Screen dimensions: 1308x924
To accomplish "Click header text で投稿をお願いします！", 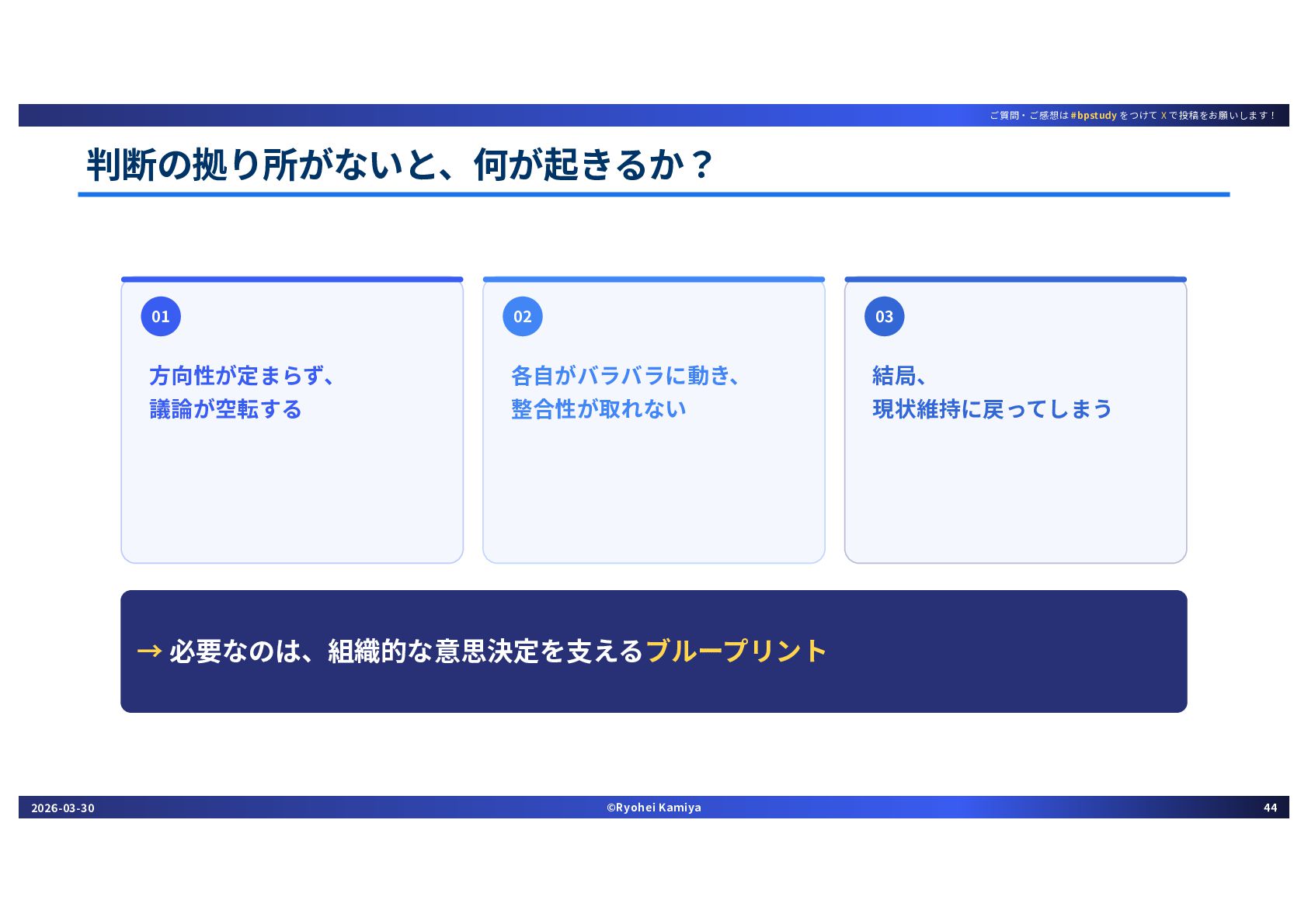I will click(1223, 116).
